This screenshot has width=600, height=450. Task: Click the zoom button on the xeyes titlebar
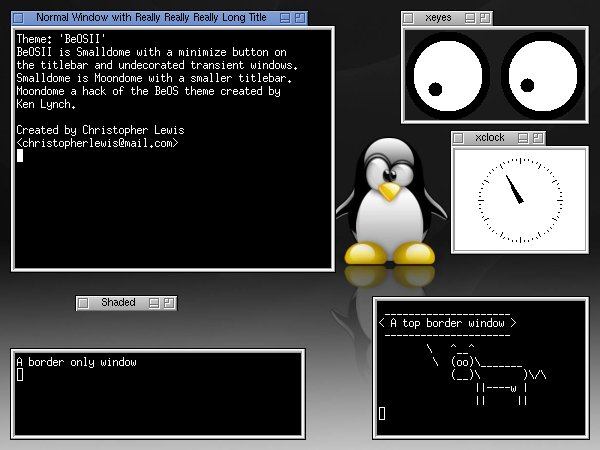[485, 18]
